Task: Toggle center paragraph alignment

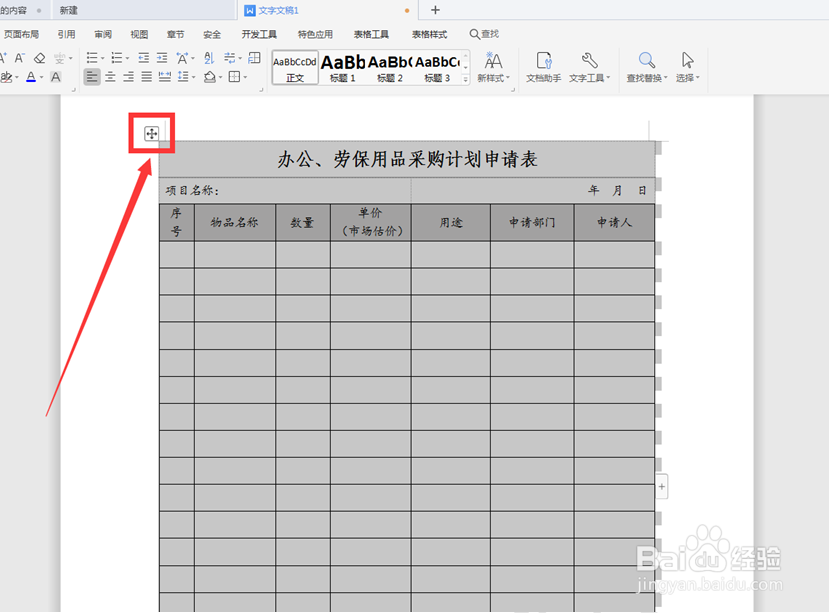Action: pos(110,77)
